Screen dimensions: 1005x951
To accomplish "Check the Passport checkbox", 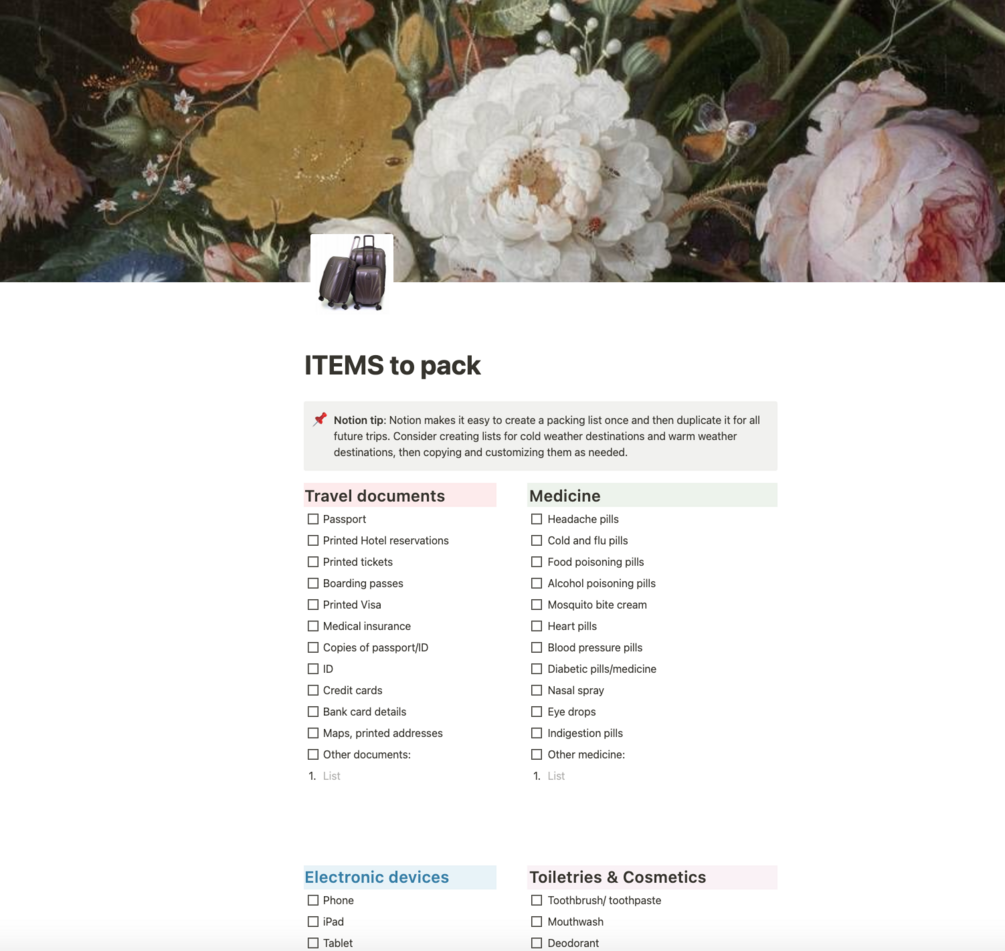I will tap(313, 519).
